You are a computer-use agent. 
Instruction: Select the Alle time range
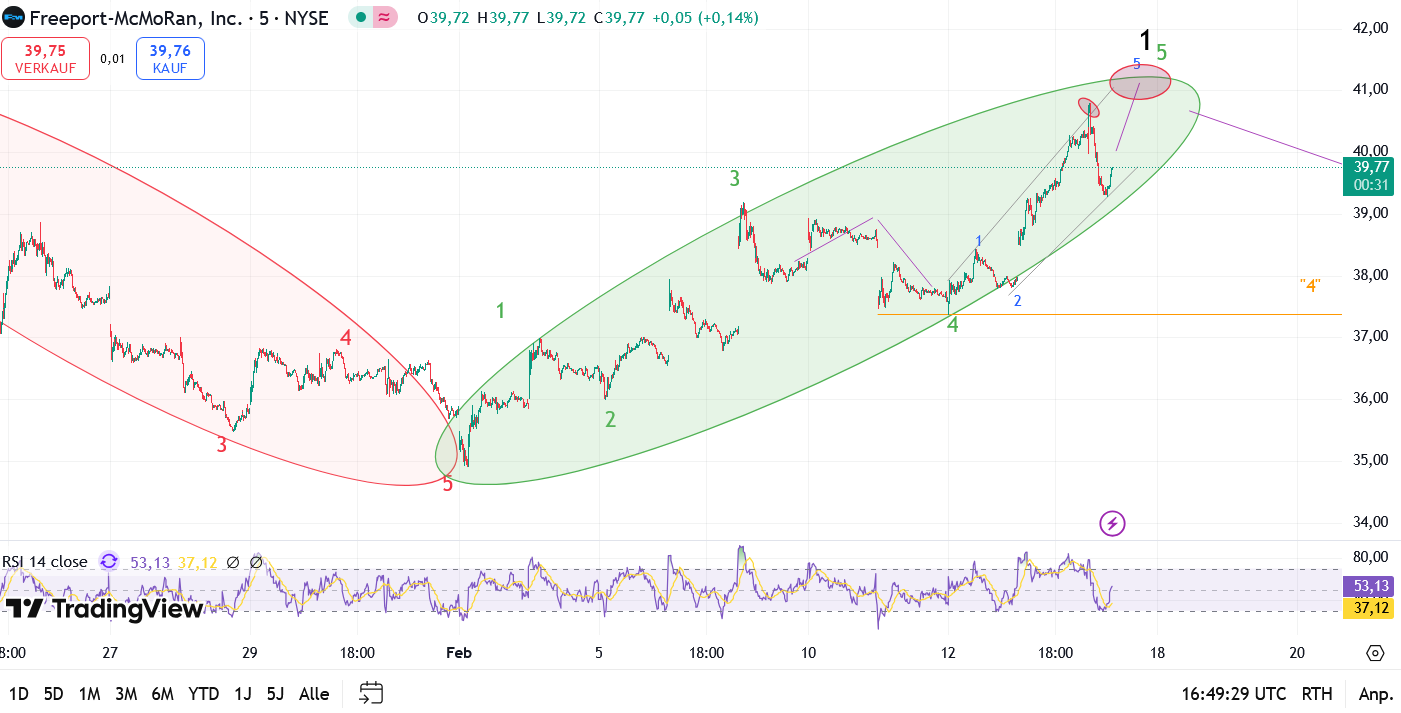click(314, 694)
